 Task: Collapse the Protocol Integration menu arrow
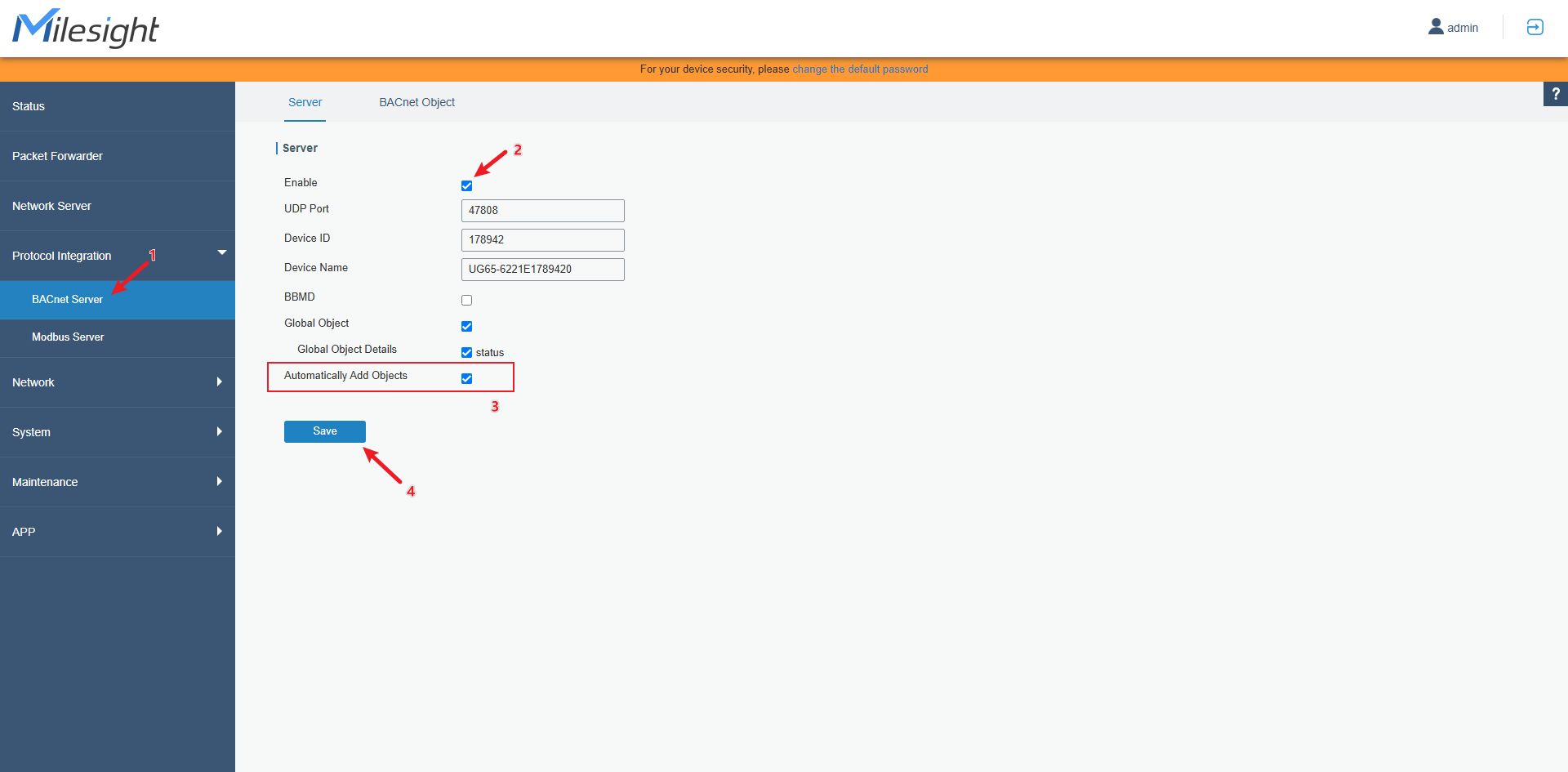coord(221,252)
